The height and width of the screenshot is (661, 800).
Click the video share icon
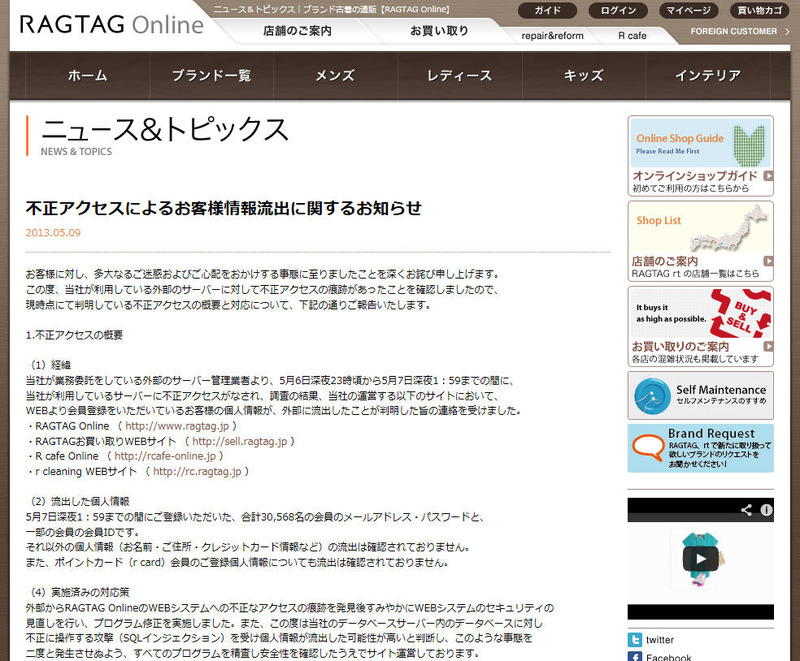(746, 510)
